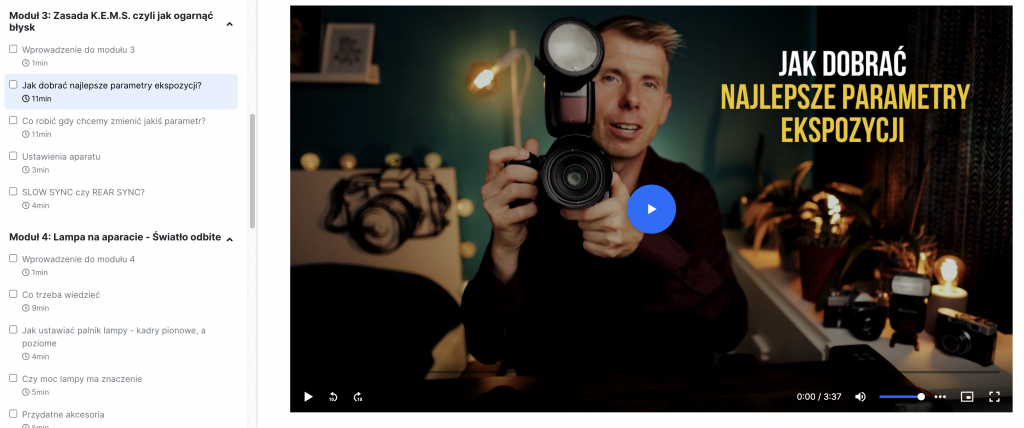The height and width of the screenshot is (428, 1024).
Task: Check the Czy moc lampy ma znaczenie checkbox
Action: coord(13,378)
